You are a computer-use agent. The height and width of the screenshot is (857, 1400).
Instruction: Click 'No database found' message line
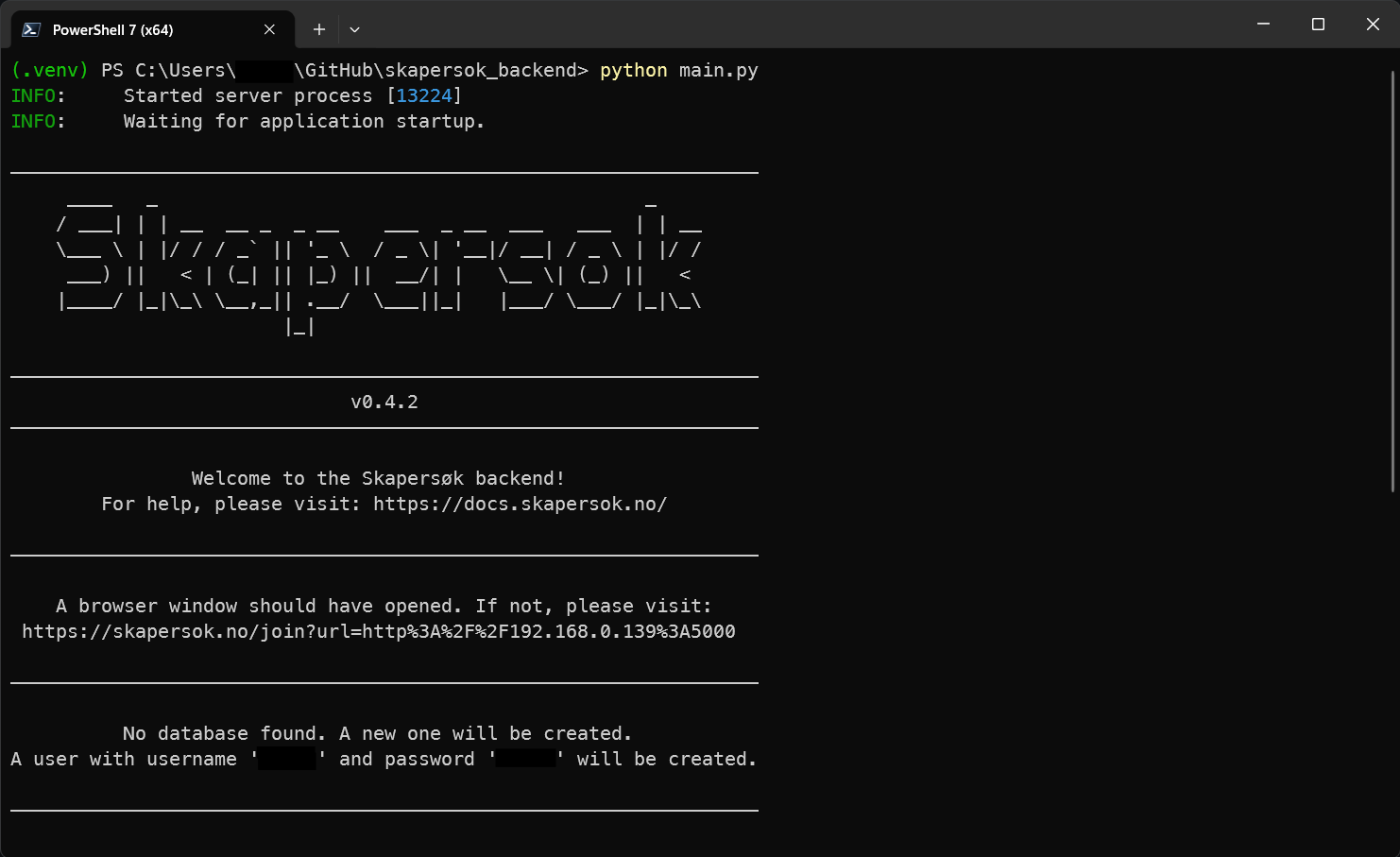(377, 734)
